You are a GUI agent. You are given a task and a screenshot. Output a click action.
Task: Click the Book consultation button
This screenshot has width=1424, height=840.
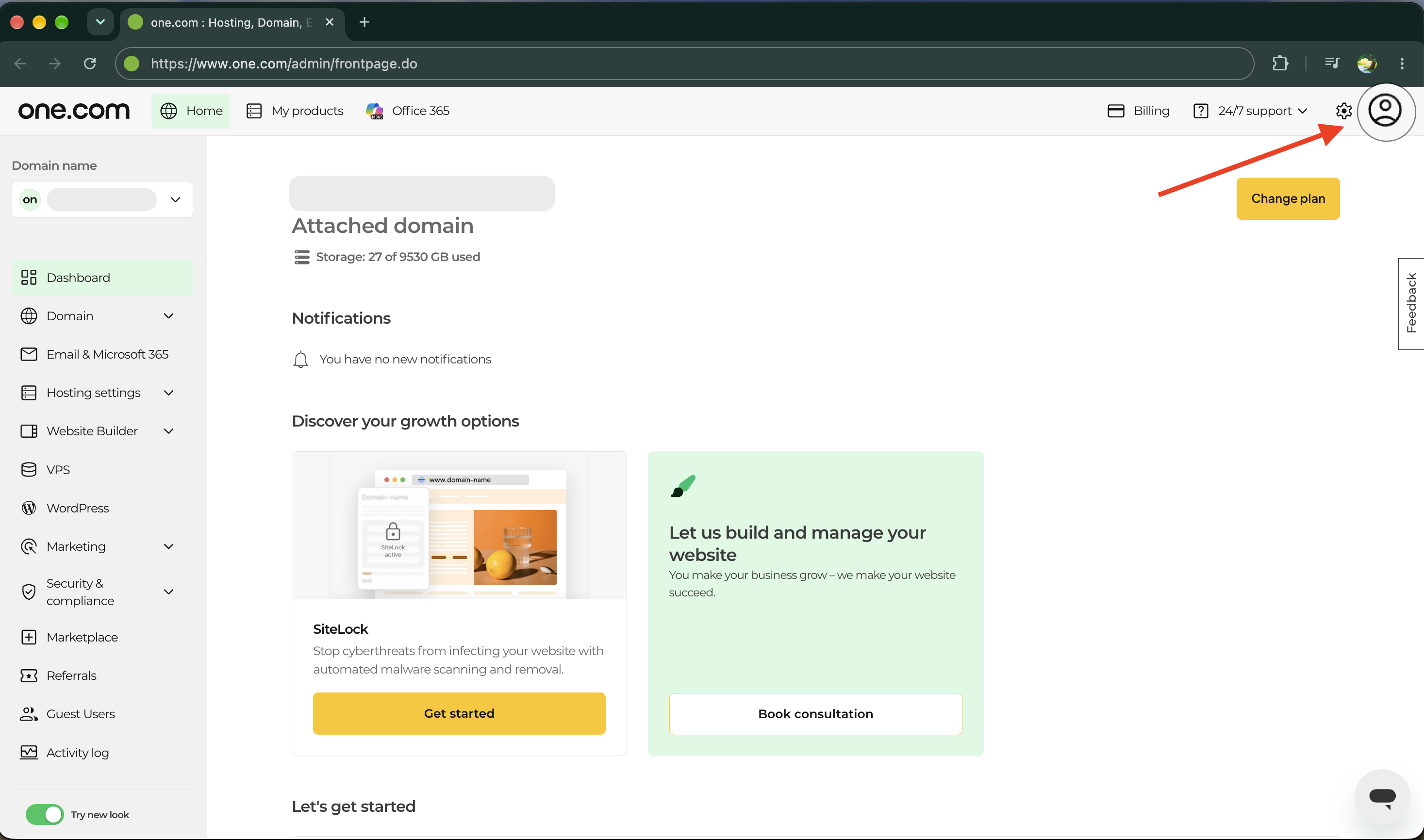click(815, 714)
